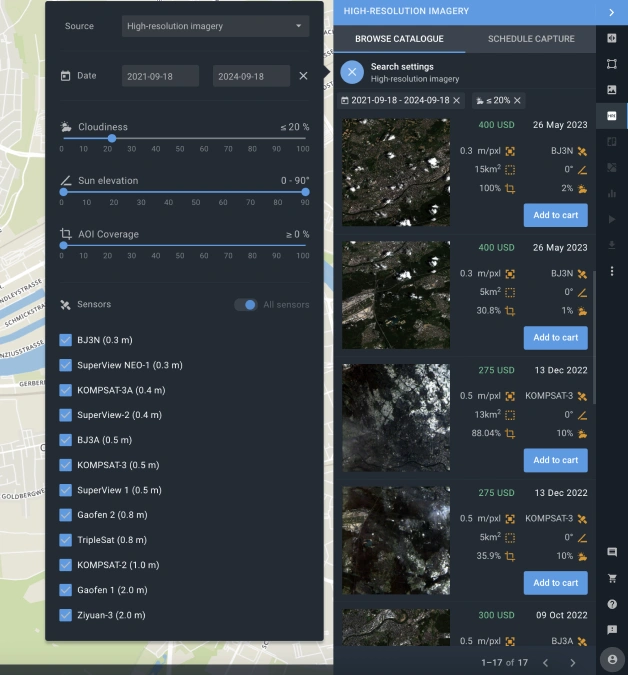The height and width of the screenshot is (675, 628).
Task: Add first 26 May 2023 15km² image to cart
Action: (555, 215)
